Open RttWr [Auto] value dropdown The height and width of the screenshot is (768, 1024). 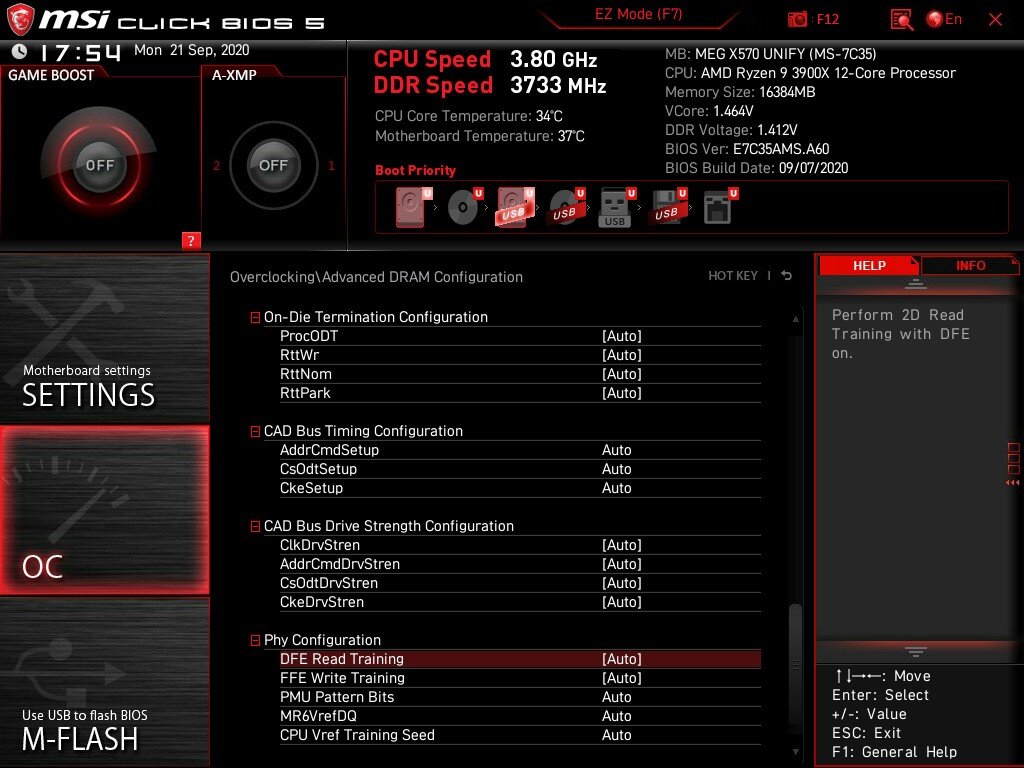point(622,355)
